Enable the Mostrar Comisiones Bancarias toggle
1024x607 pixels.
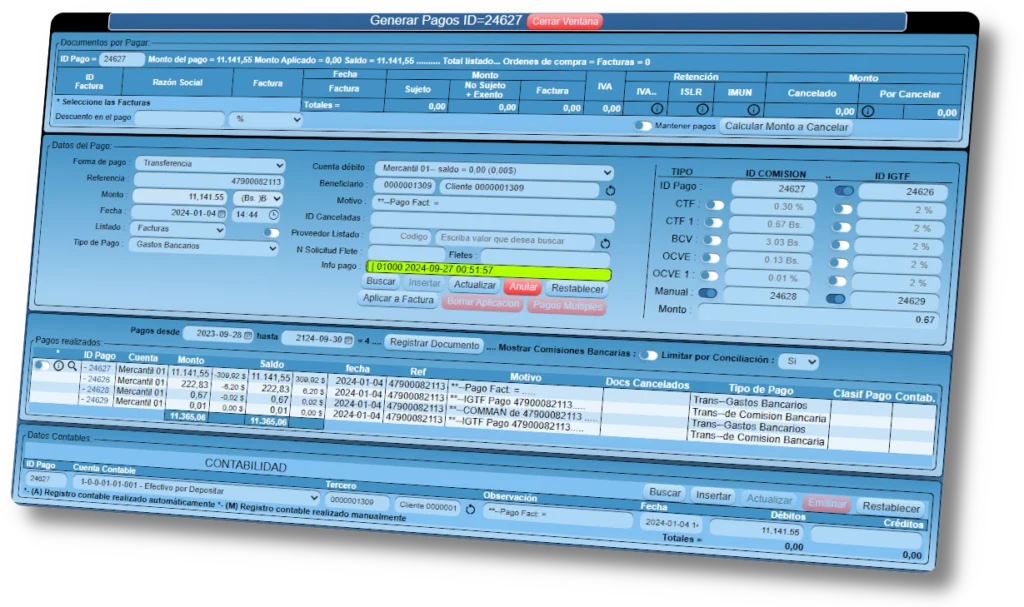650,355
